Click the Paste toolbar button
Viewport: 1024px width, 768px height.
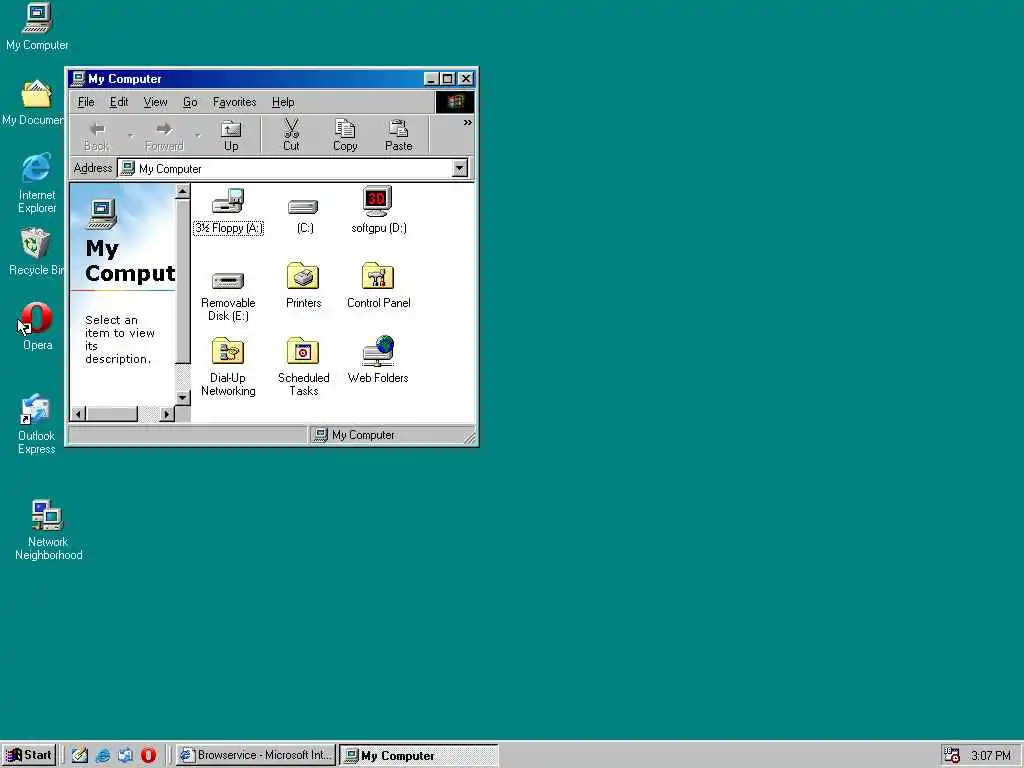point(398,135)
